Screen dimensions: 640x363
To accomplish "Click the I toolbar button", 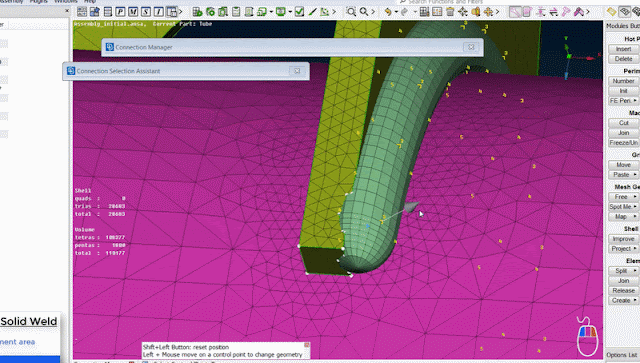I will pos(158,12).
